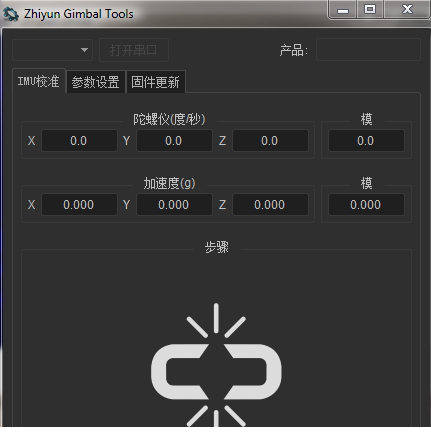Click the Zhiyun Gimbal Tools window title
The width and height of the screenshot is (431, 444).
click(79, 14)
